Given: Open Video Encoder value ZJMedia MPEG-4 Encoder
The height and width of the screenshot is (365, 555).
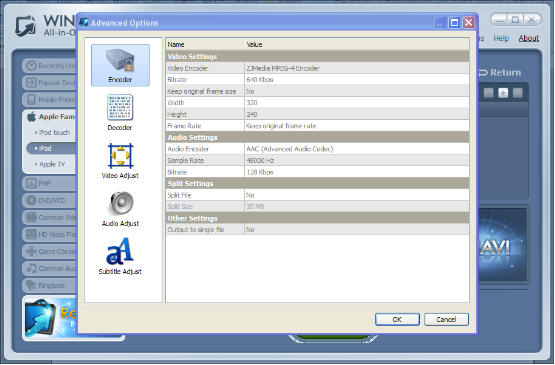Looking at the screenshot, I should tap(357, 68).
